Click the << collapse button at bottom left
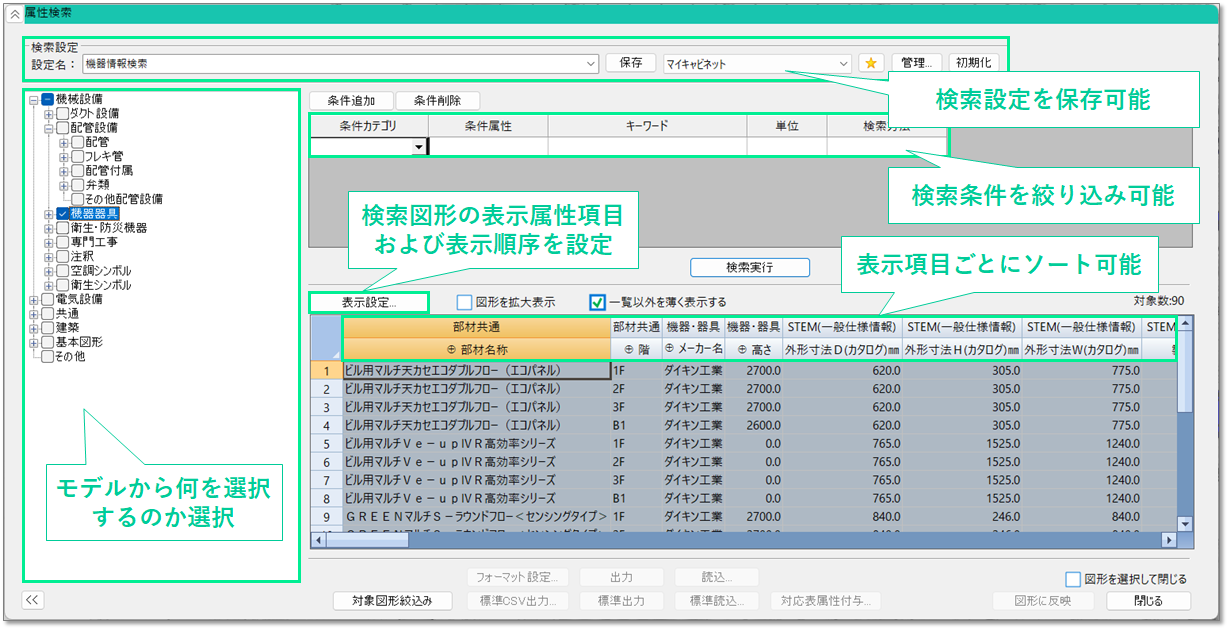Screen dimensions: 1229x630 tap(33, 600)
